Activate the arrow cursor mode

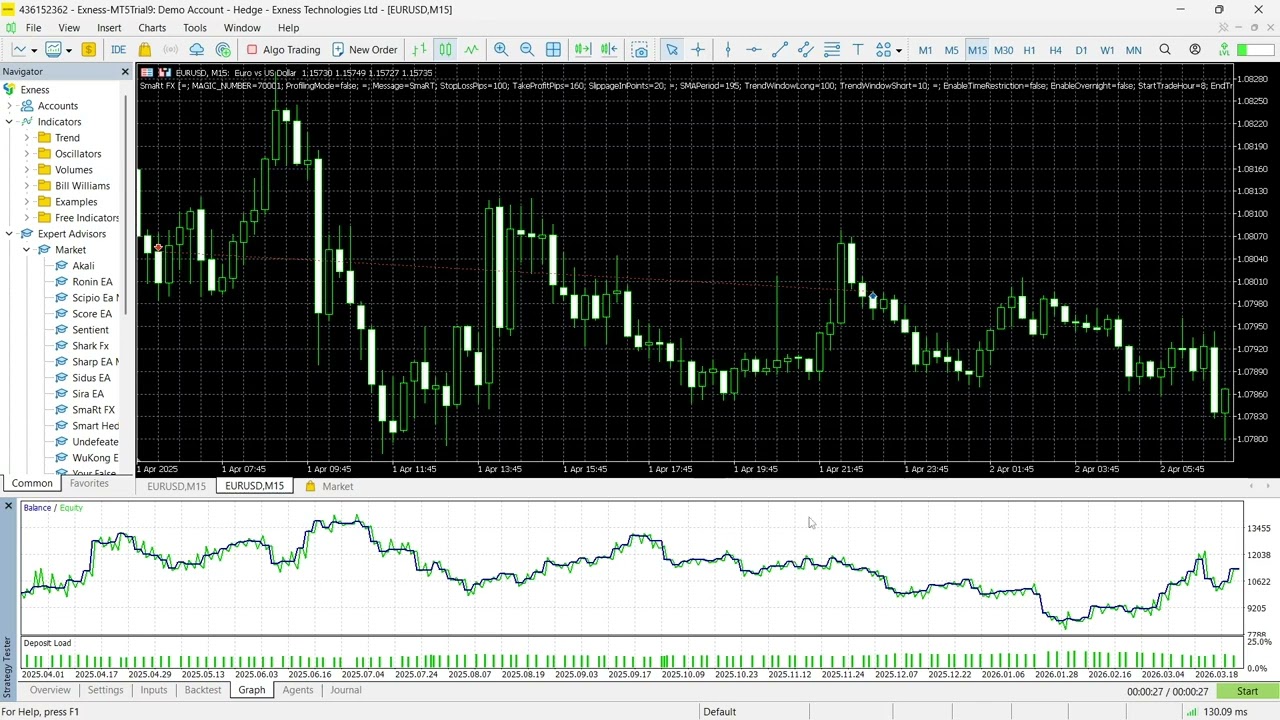[x=672, y=50]
